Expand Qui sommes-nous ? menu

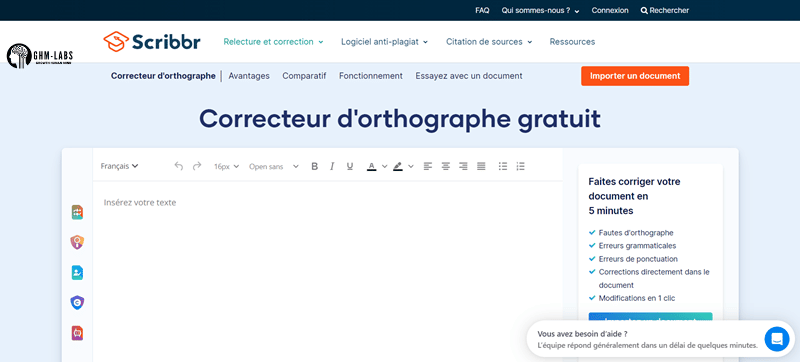click(540, 10)
